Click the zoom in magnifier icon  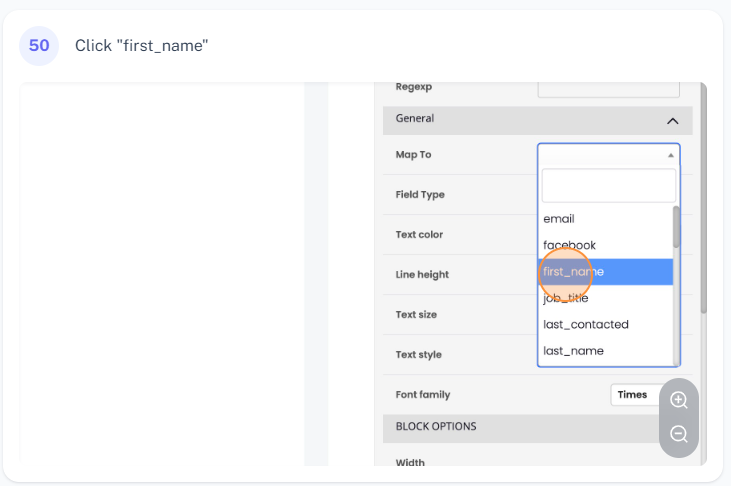pos(679,400)
